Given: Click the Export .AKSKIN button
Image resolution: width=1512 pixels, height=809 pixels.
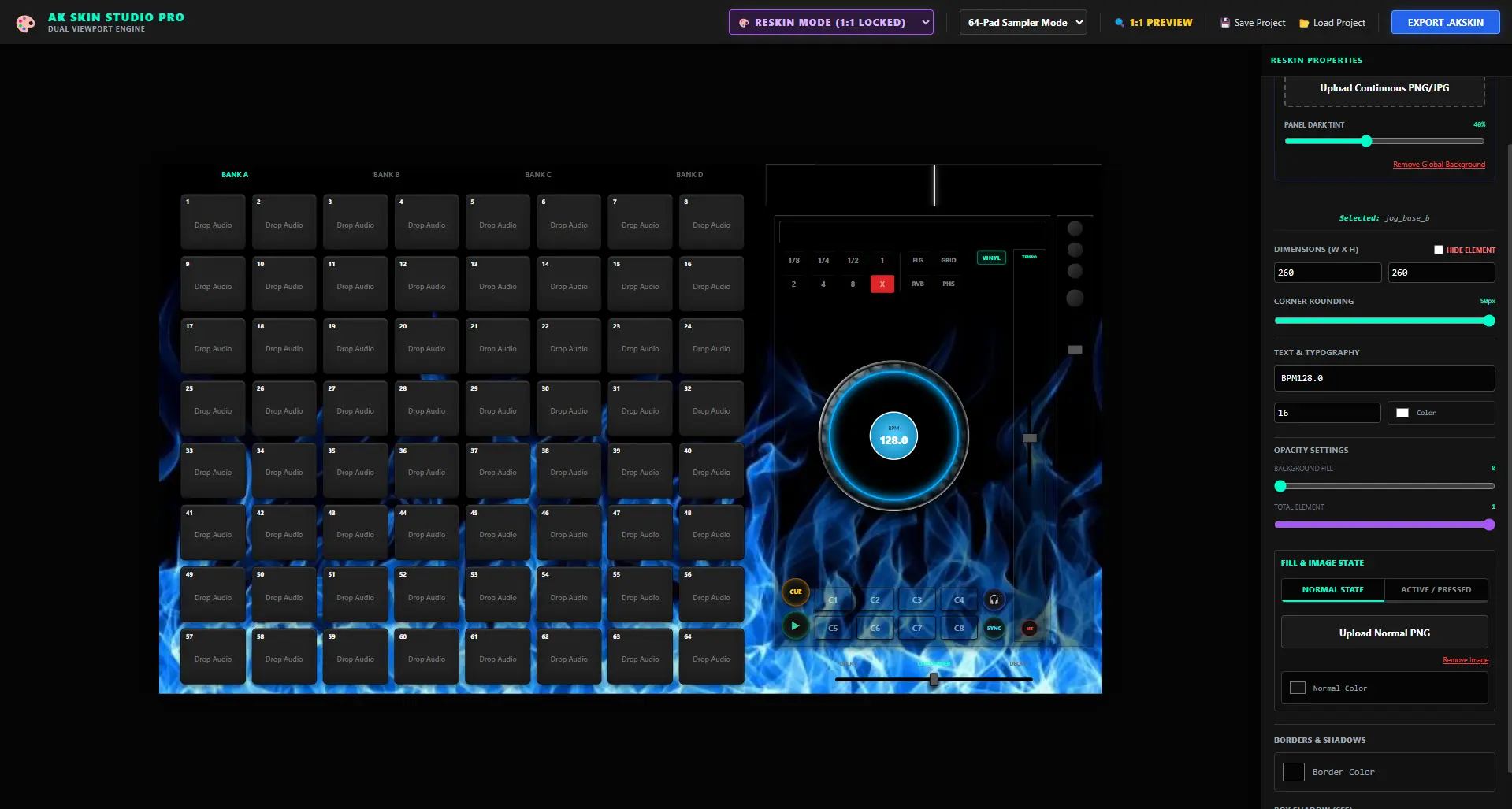Looking at the screenshot, I should [1445, 22].
